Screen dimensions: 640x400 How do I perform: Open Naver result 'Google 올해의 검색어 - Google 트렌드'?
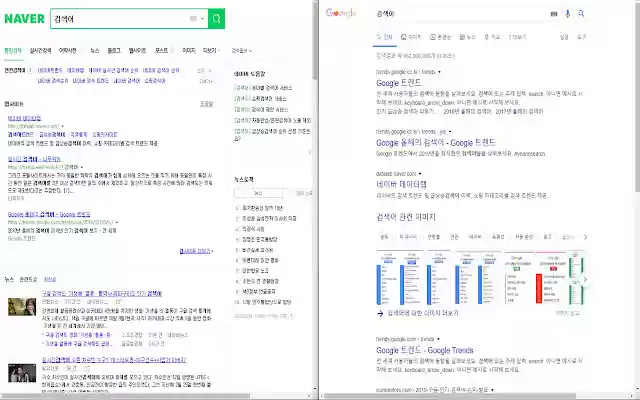49,214
